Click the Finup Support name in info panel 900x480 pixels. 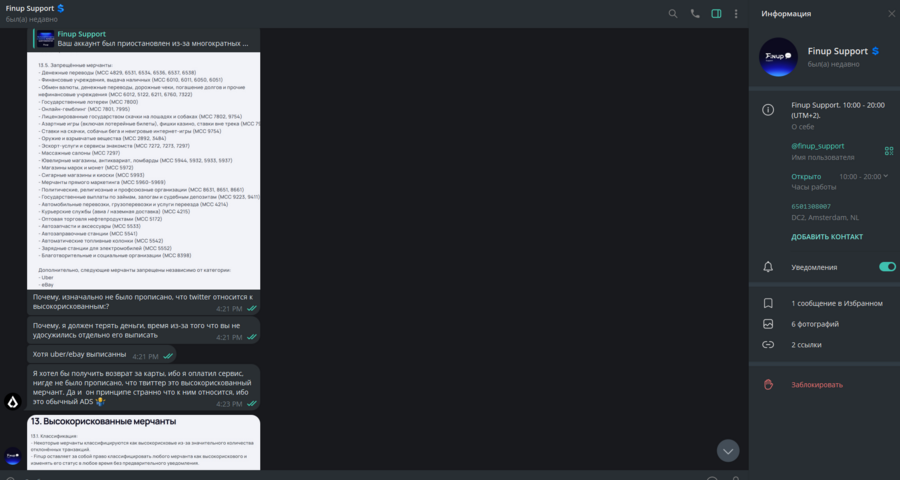point(837,51)
